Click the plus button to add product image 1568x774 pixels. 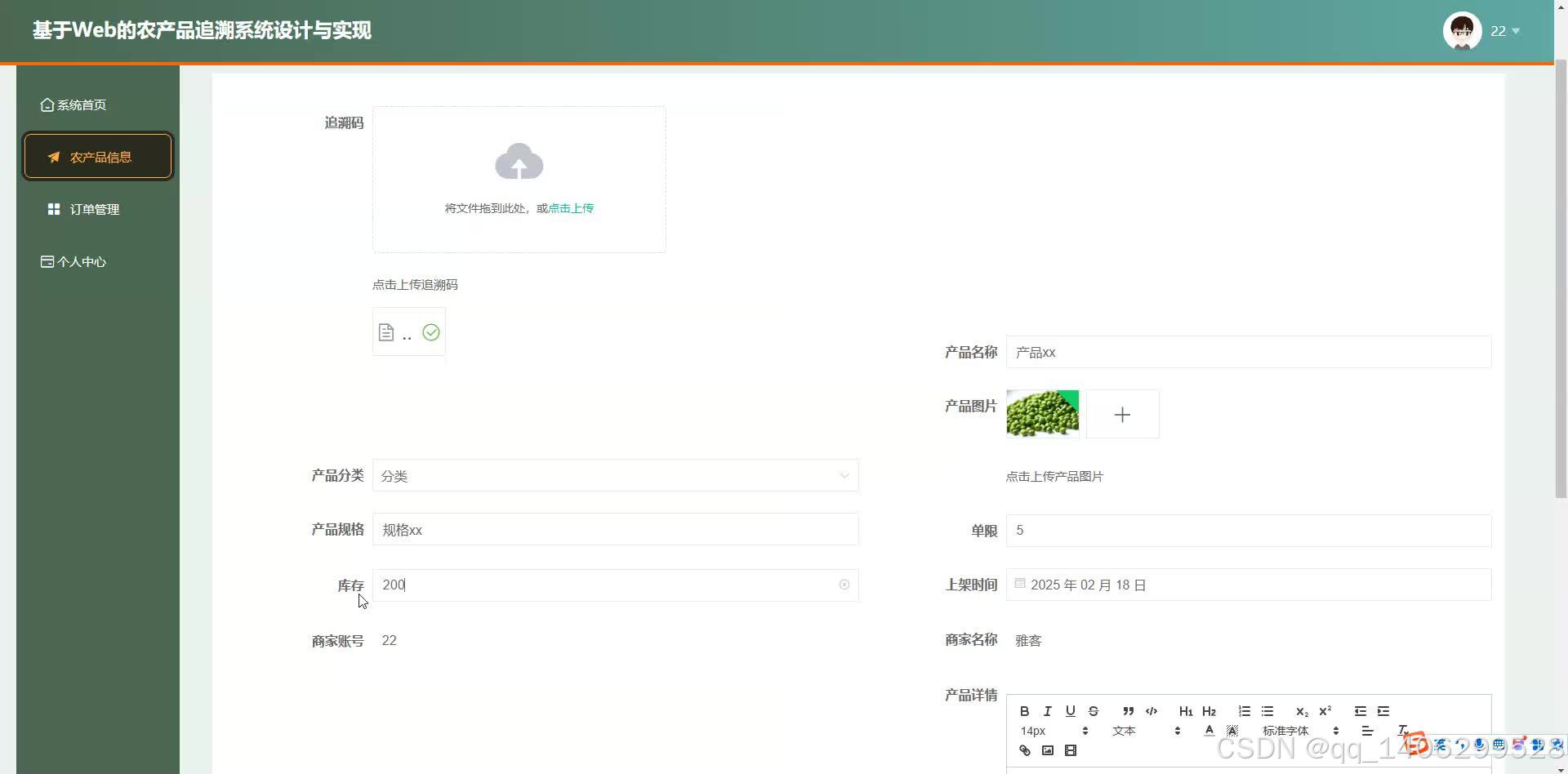point(1122,414)
